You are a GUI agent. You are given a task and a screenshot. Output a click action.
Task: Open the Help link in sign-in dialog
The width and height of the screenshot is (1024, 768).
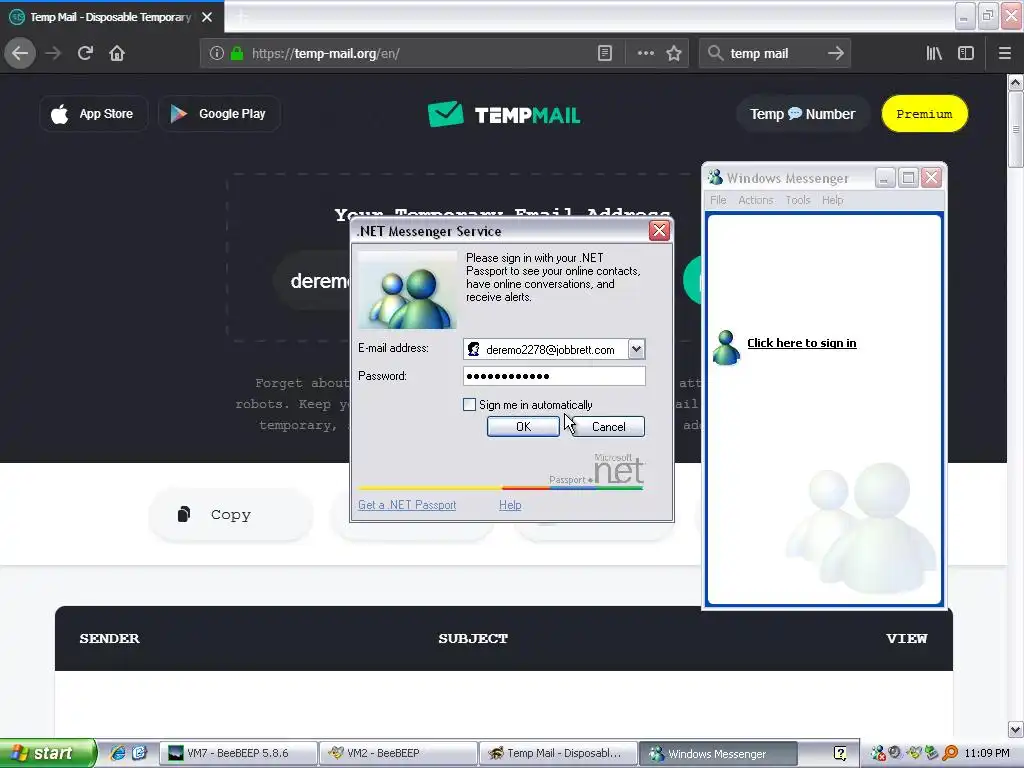click(510, 505)
